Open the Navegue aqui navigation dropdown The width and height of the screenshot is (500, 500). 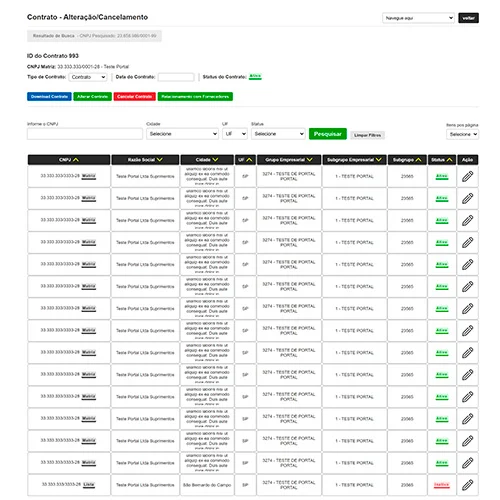(x=418, y=18)
